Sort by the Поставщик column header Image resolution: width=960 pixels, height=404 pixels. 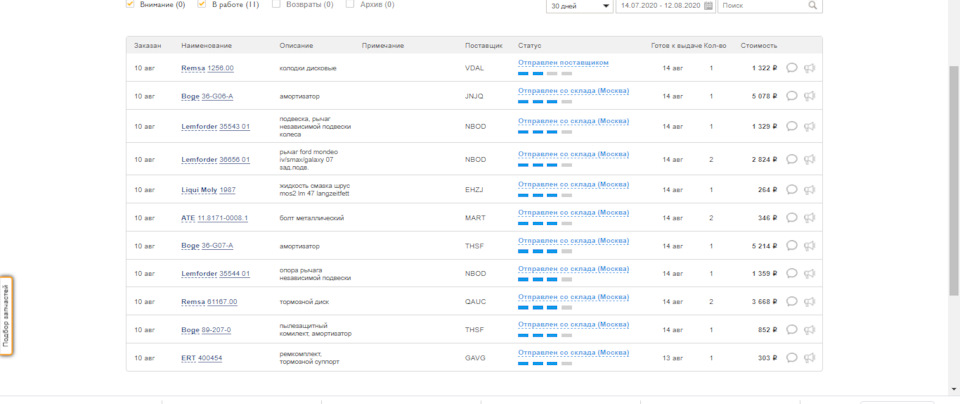(x=484, y=46)
